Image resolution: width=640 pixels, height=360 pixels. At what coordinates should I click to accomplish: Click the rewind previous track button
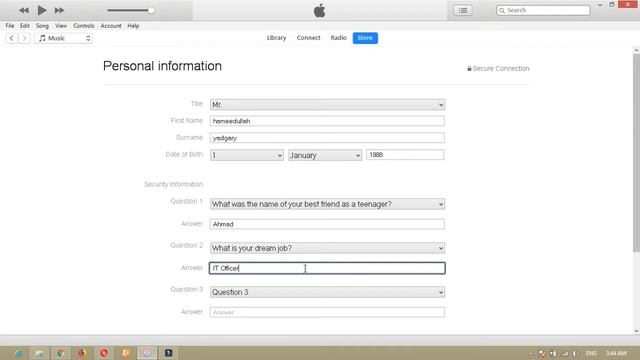pyautogui.click(x=24, y=10)
